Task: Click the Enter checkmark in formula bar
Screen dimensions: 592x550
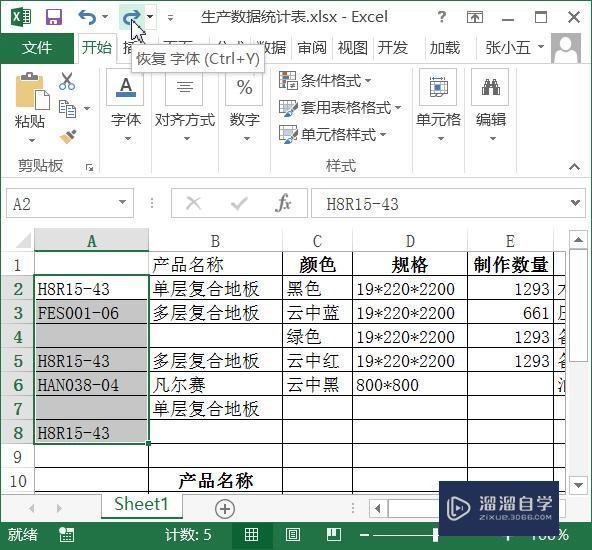Action: coord(239,203)
